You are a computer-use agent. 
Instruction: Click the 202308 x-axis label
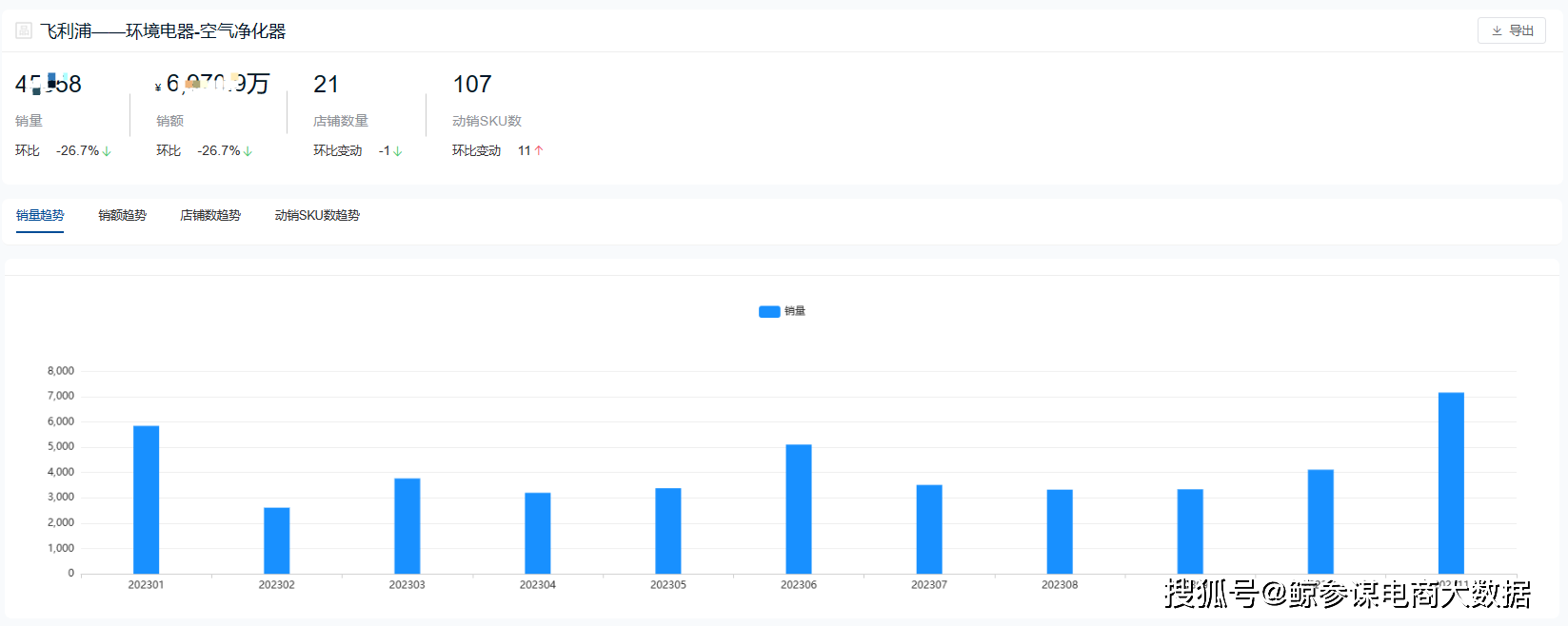(x=1060, y=585)
